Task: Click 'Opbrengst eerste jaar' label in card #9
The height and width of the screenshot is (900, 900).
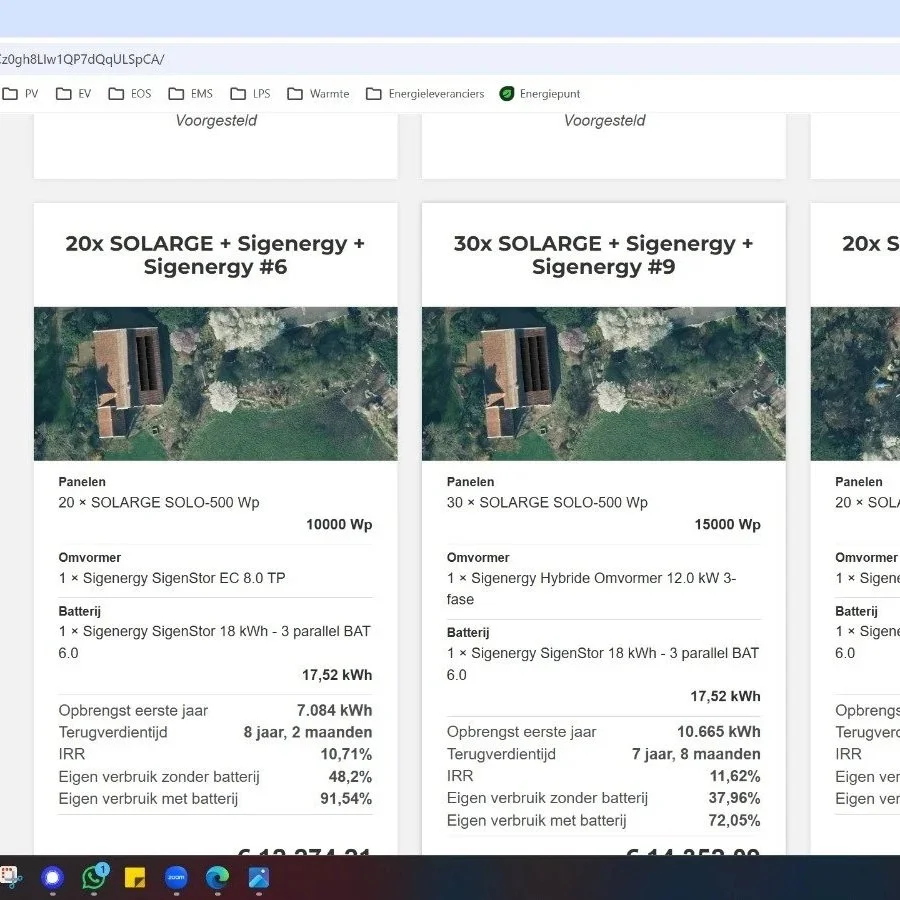Action: tap(521, 732)
